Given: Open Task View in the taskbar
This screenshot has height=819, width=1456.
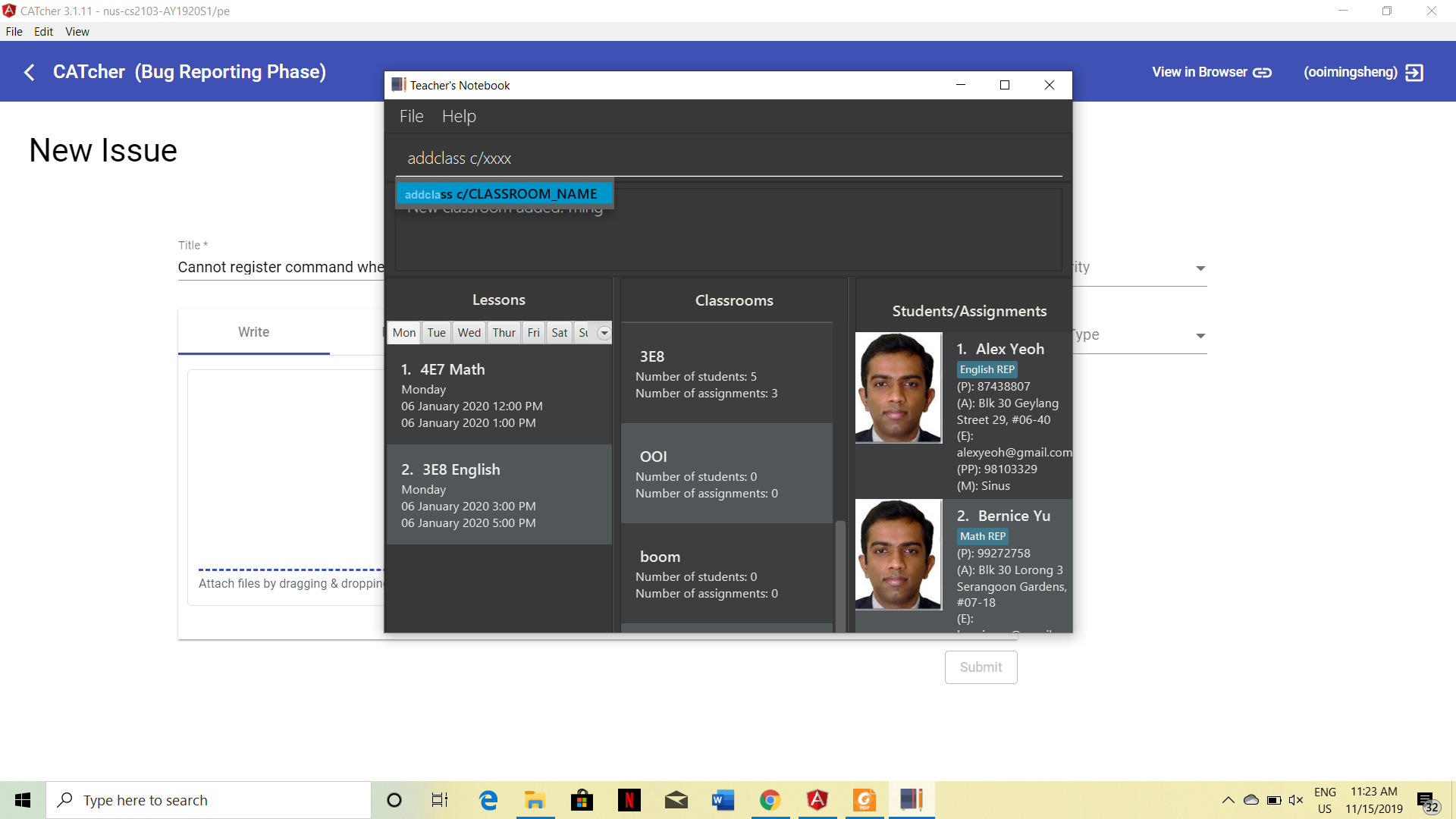Looking at the screenshot, I should pyautogui.click(x=440, y=800).
